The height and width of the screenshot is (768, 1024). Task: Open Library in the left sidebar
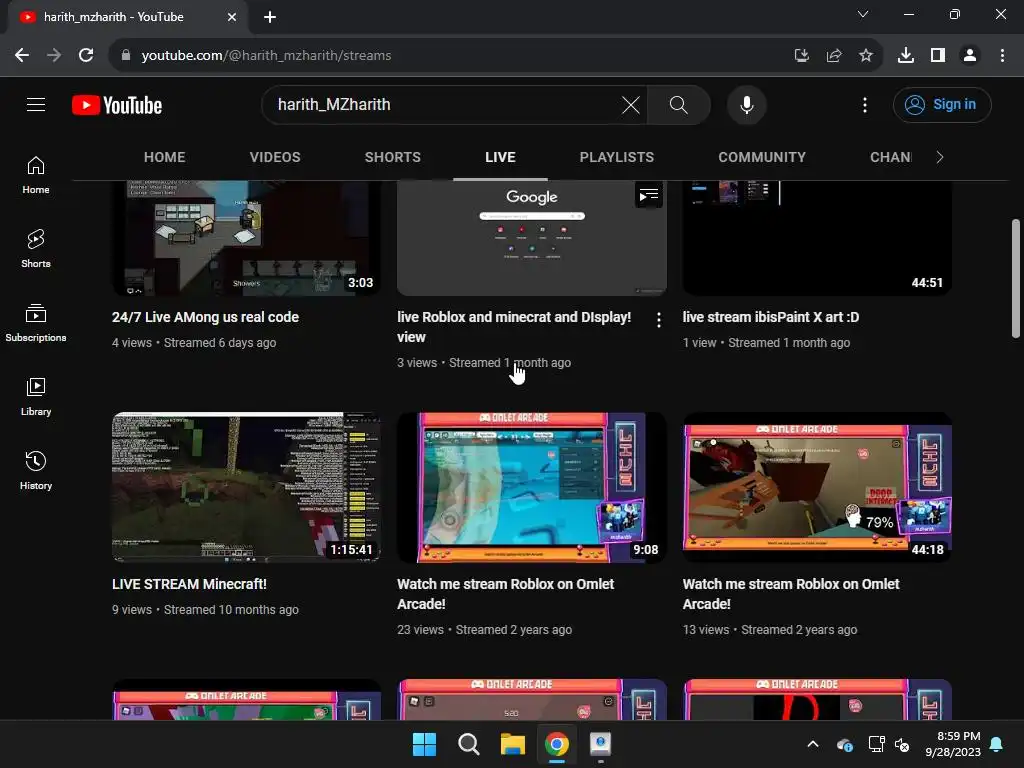point(36,397)
